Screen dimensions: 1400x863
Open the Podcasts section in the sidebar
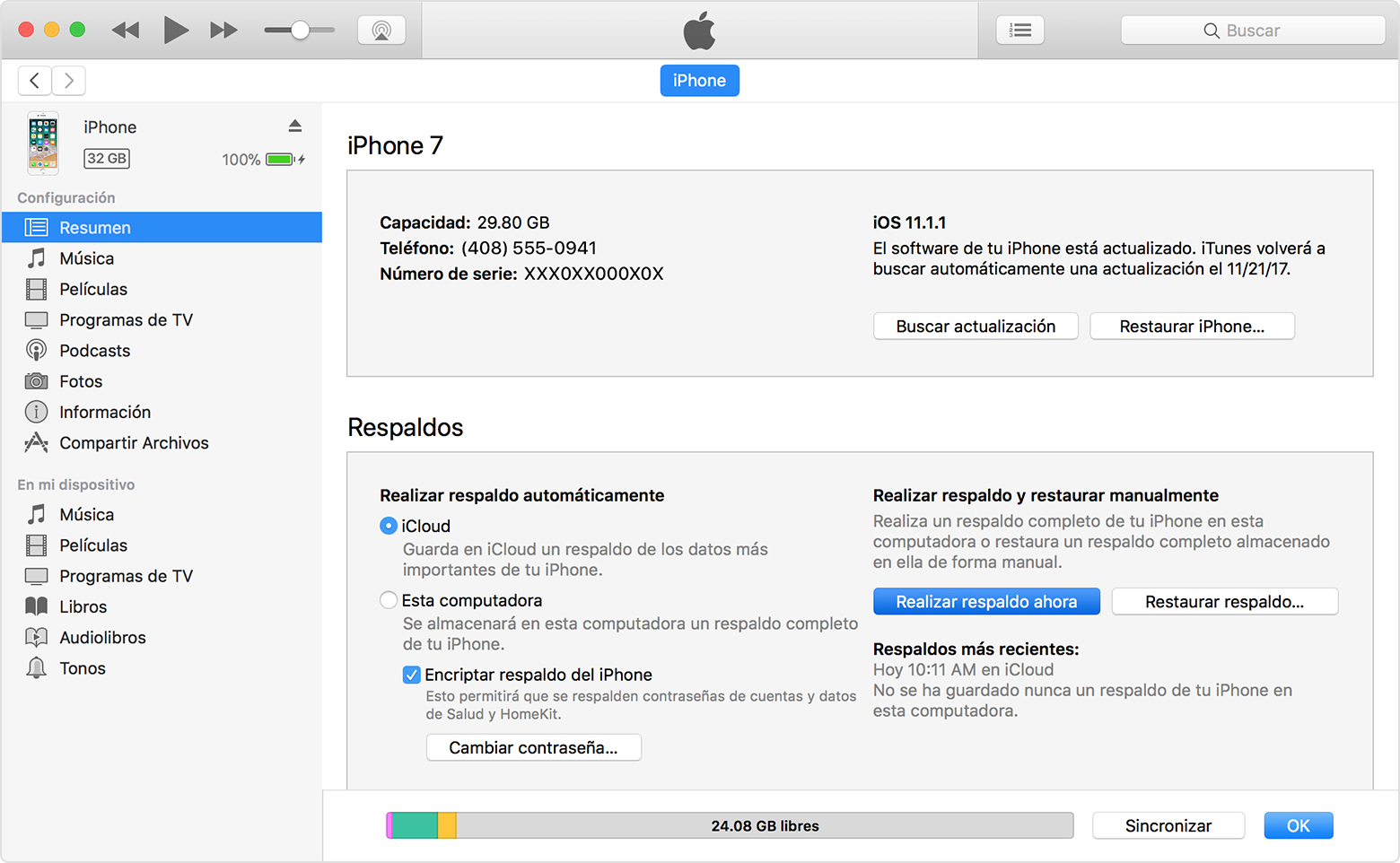click(x=94, y=350)
